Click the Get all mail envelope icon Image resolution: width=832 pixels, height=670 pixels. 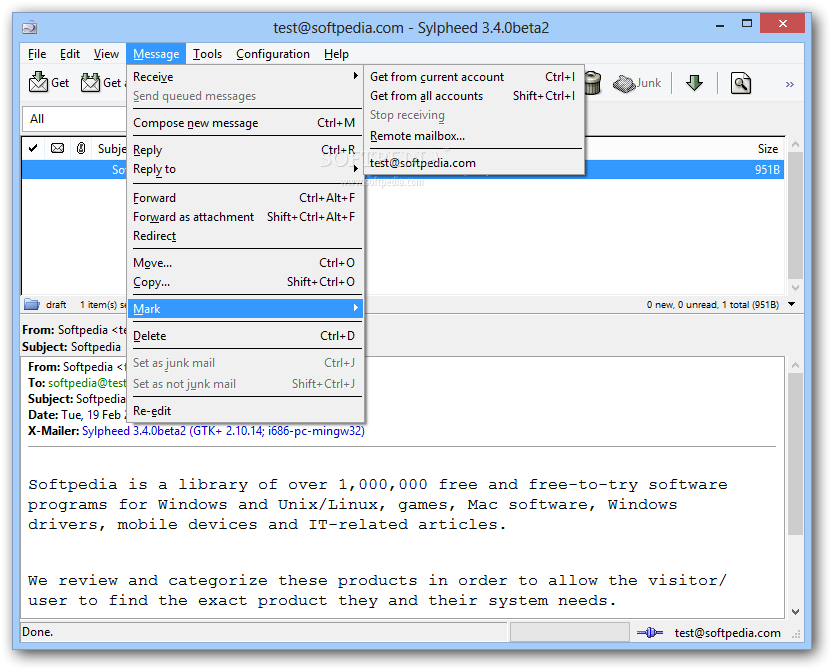click(x=90, y=82)
